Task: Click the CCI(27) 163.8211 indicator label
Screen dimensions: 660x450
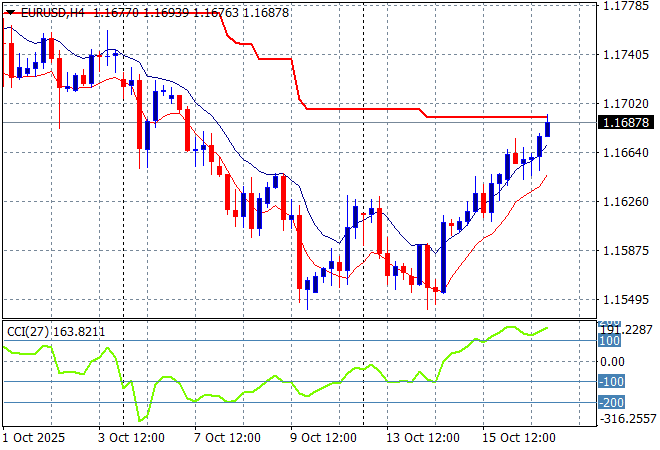Action: tap(56, 332)
